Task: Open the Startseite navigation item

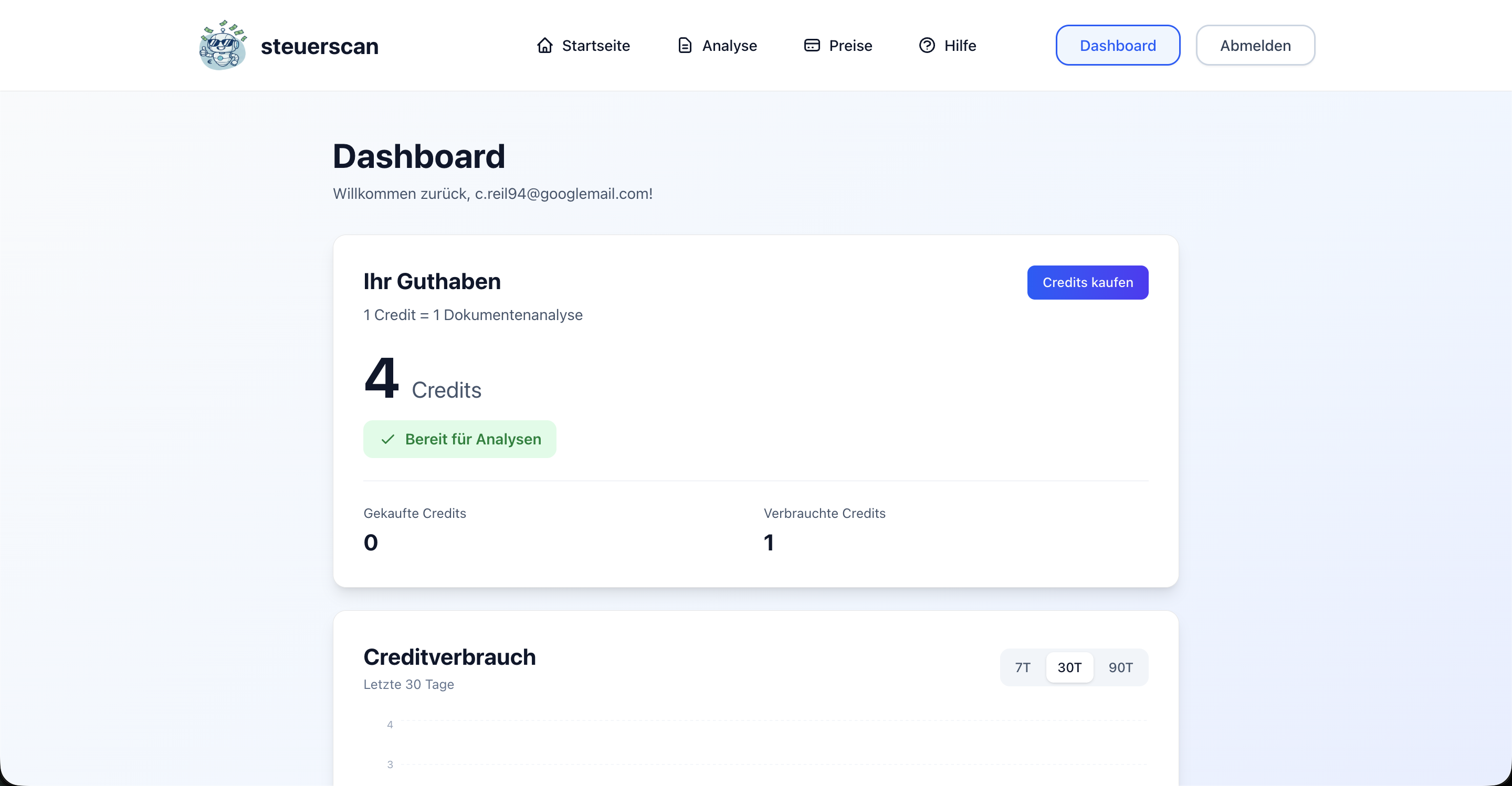Action: pyautogui.click(x=595, y=45)
